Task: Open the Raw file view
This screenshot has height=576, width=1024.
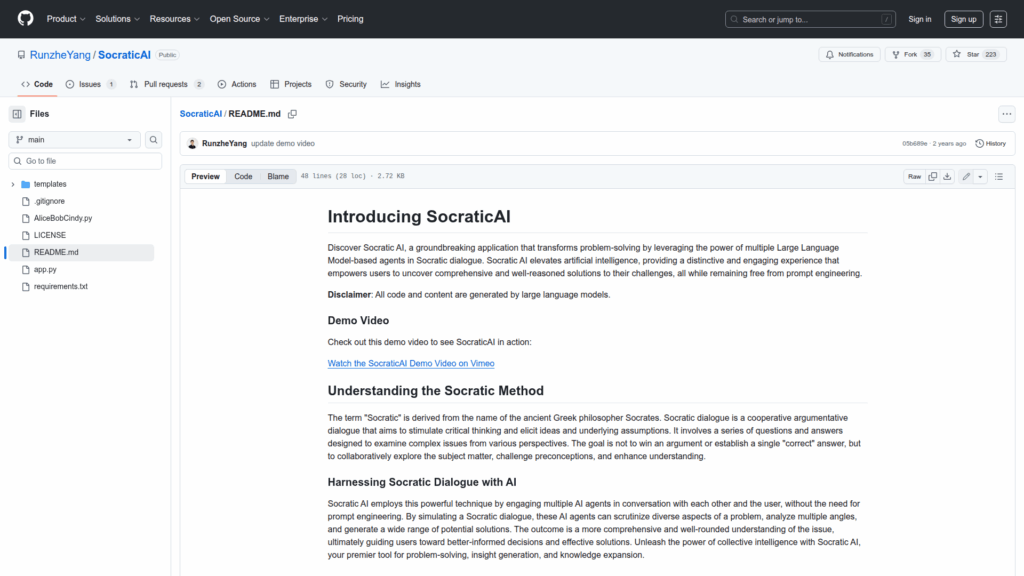Action: 914,176
